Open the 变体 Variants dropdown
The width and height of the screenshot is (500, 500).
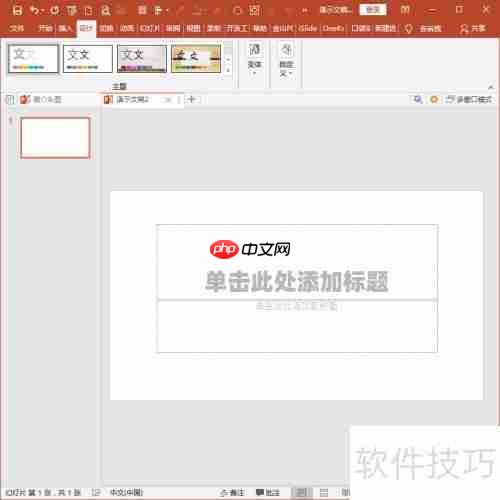[254, 60]
